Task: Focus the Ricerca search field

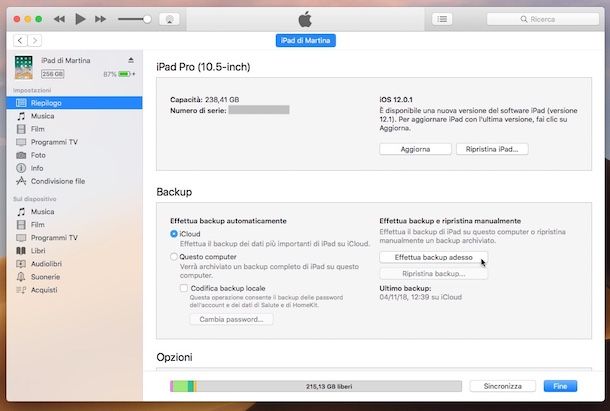Action: 543,19
